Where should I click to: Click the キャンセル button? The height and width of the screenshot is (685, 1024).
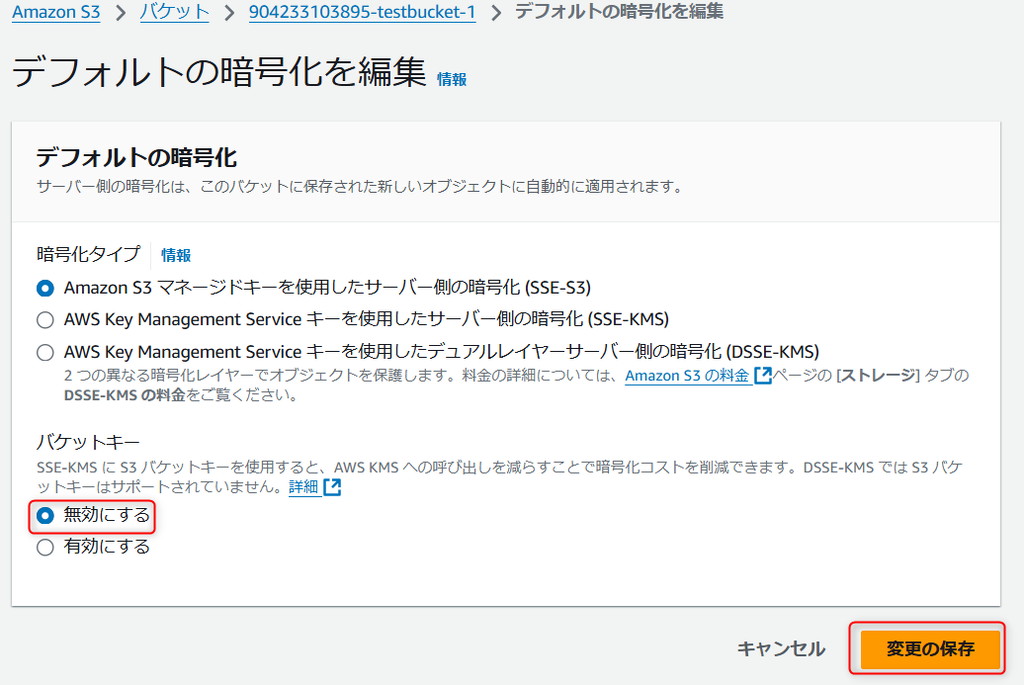(x=781, y=648)
